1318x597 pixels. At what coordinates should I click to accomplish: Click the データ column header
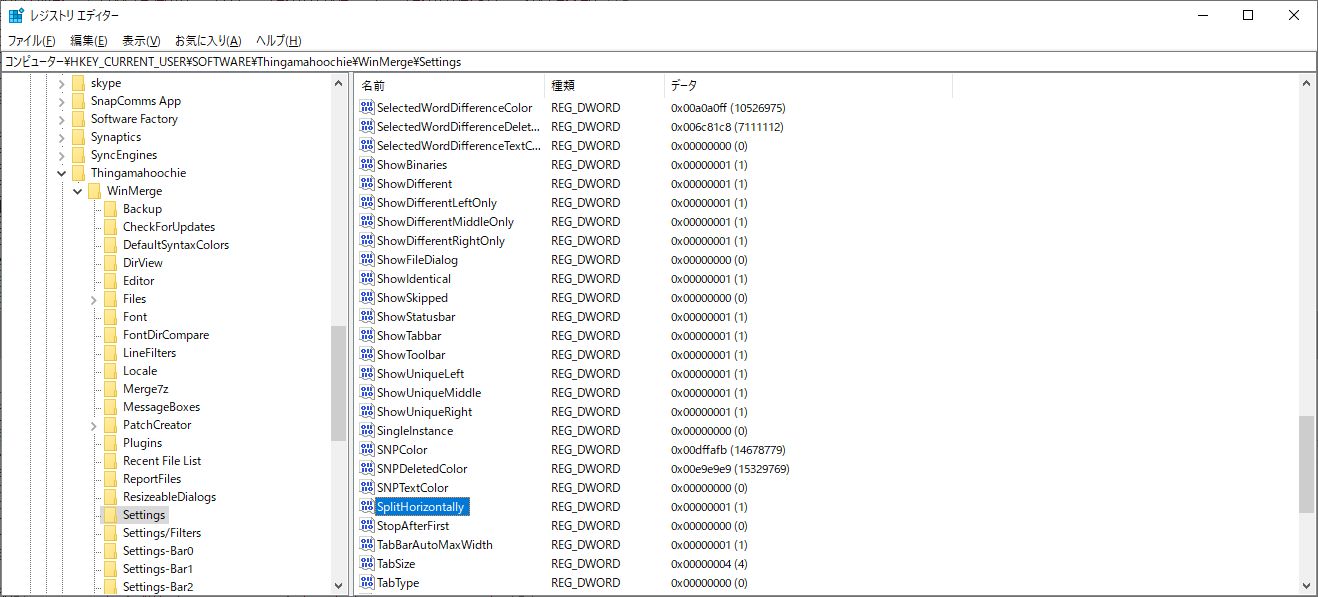(x=806, y=86)
